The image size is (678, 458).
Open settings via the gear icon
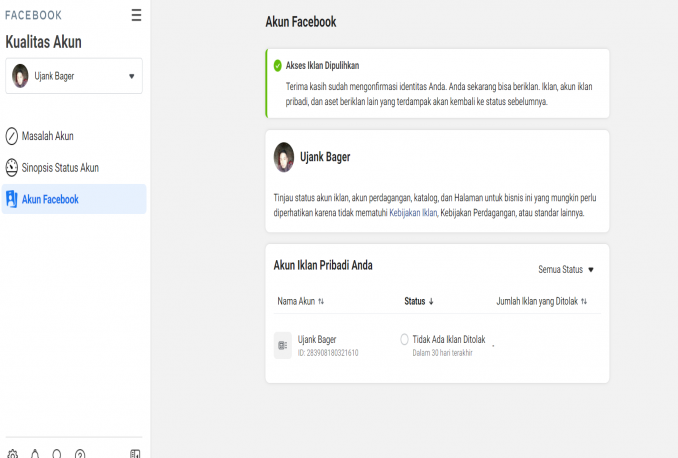[x=12, y=454]
